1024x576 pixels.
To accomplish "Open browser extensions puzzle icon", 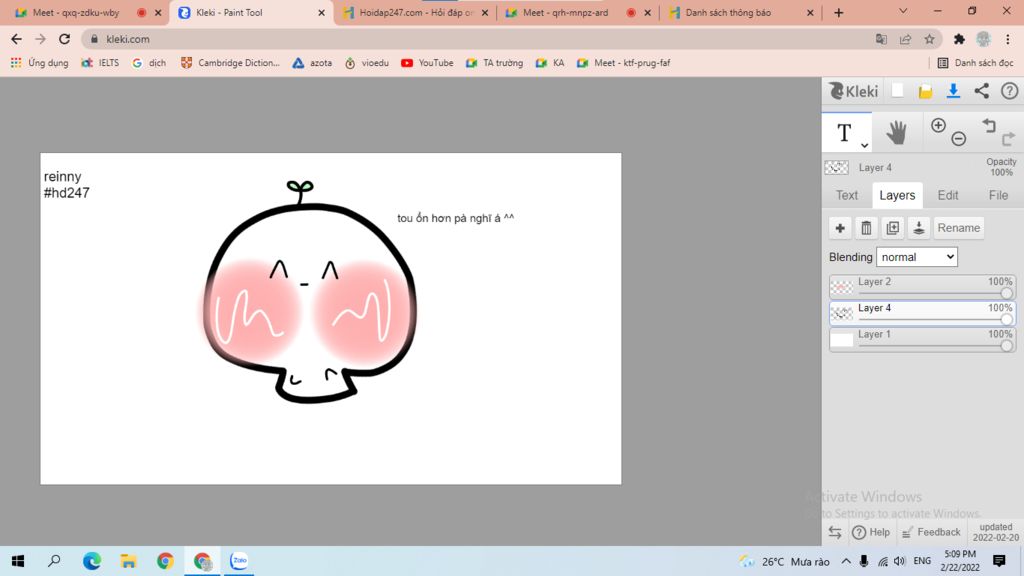I will pyautogui.click(x=959, y=39).
